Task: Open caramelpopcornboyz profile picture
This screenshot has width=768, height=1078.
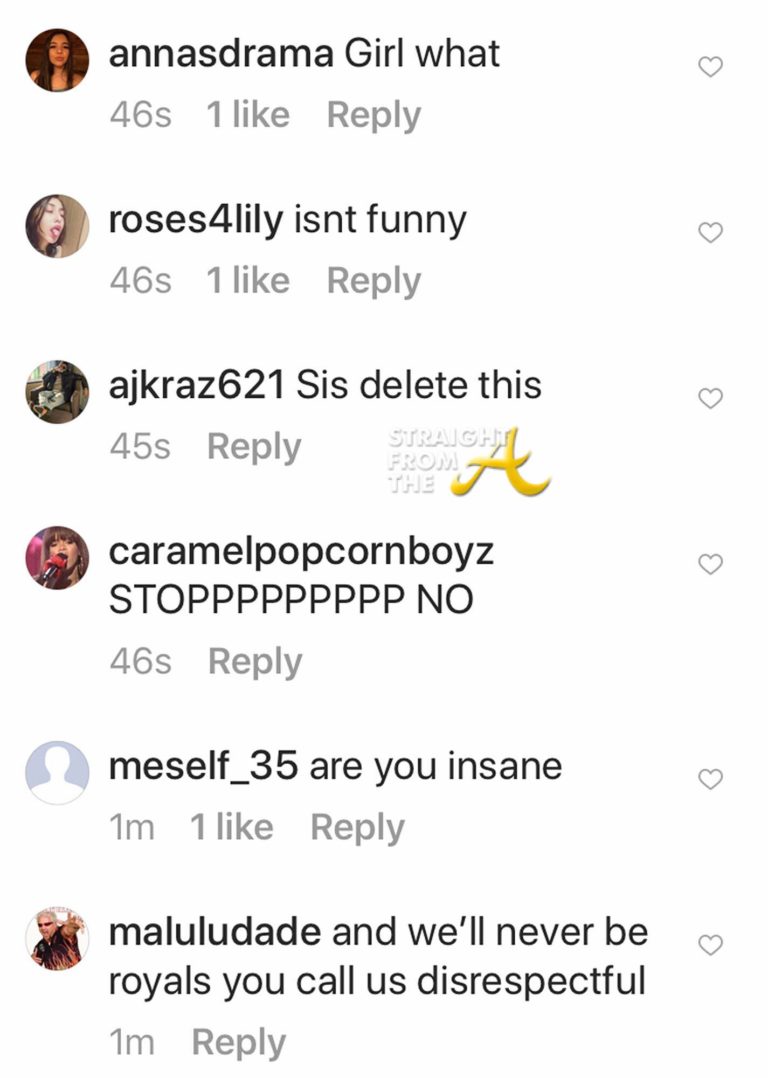Action: click(57, 558)
